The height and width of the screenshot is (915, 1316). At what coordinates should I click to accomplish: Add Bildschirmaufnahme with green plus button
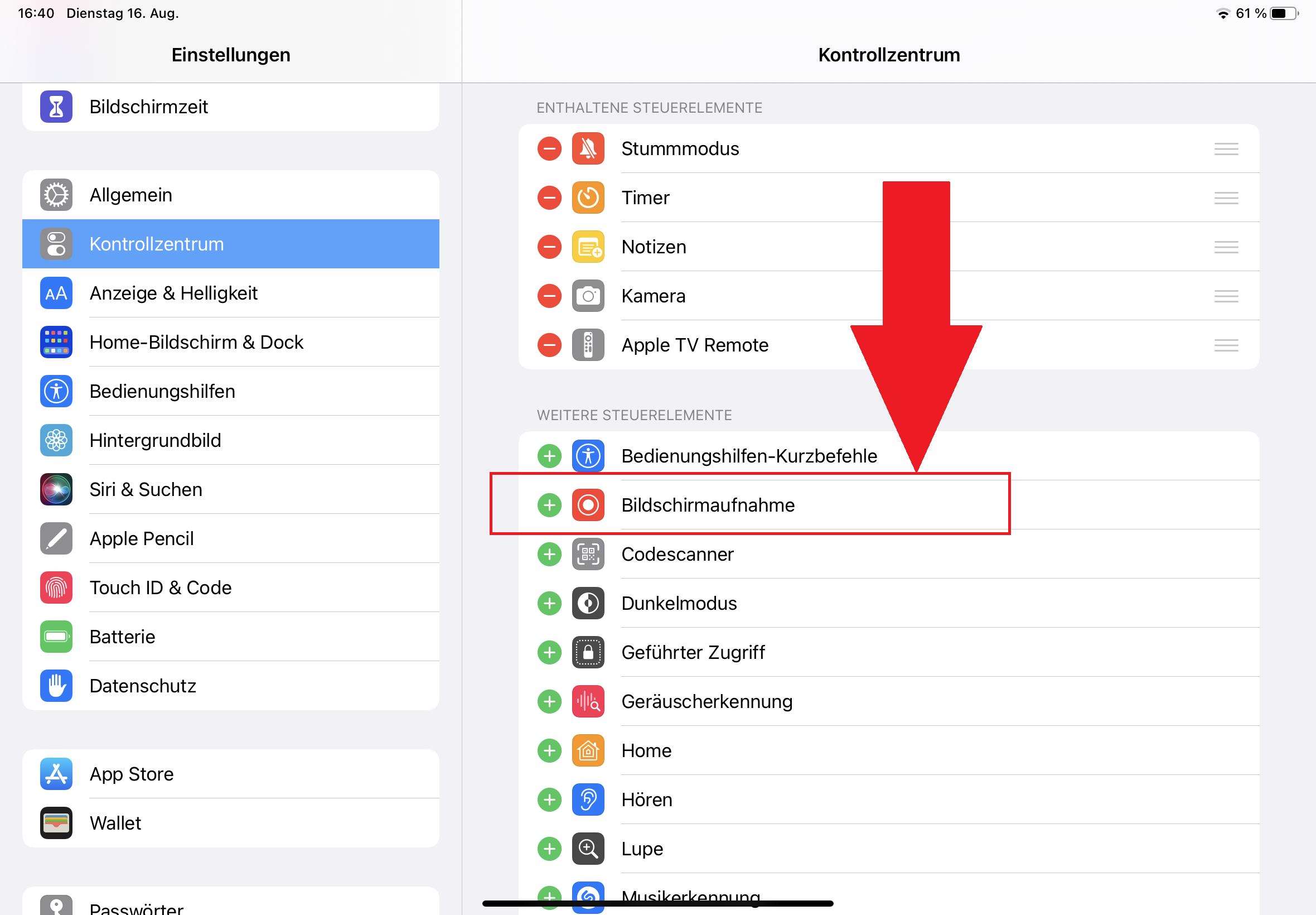coord(549,505)
